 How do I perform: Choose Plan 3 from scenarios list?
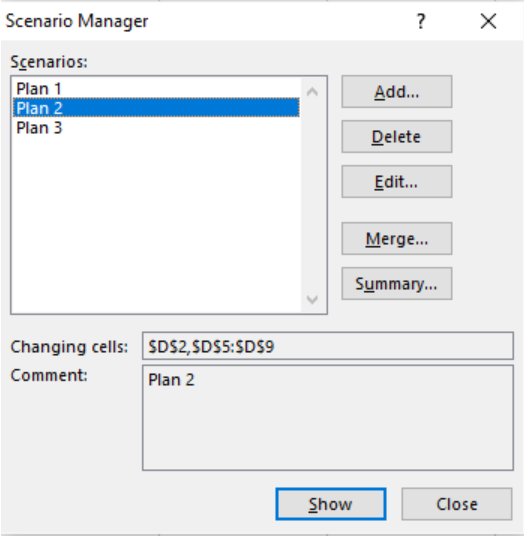pyautogui.click(x=156, y=128)
